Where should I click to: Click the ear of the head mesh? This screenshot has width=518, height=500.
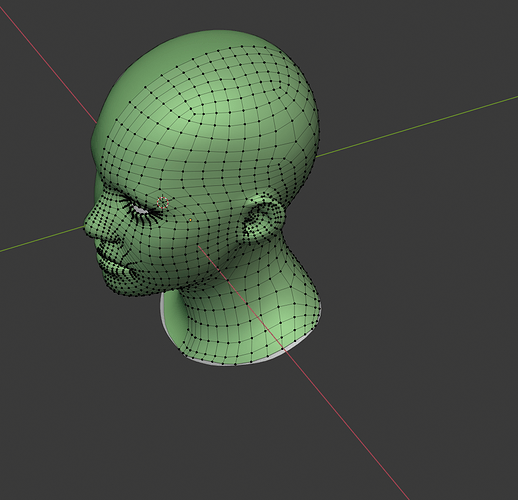(263, 217)
